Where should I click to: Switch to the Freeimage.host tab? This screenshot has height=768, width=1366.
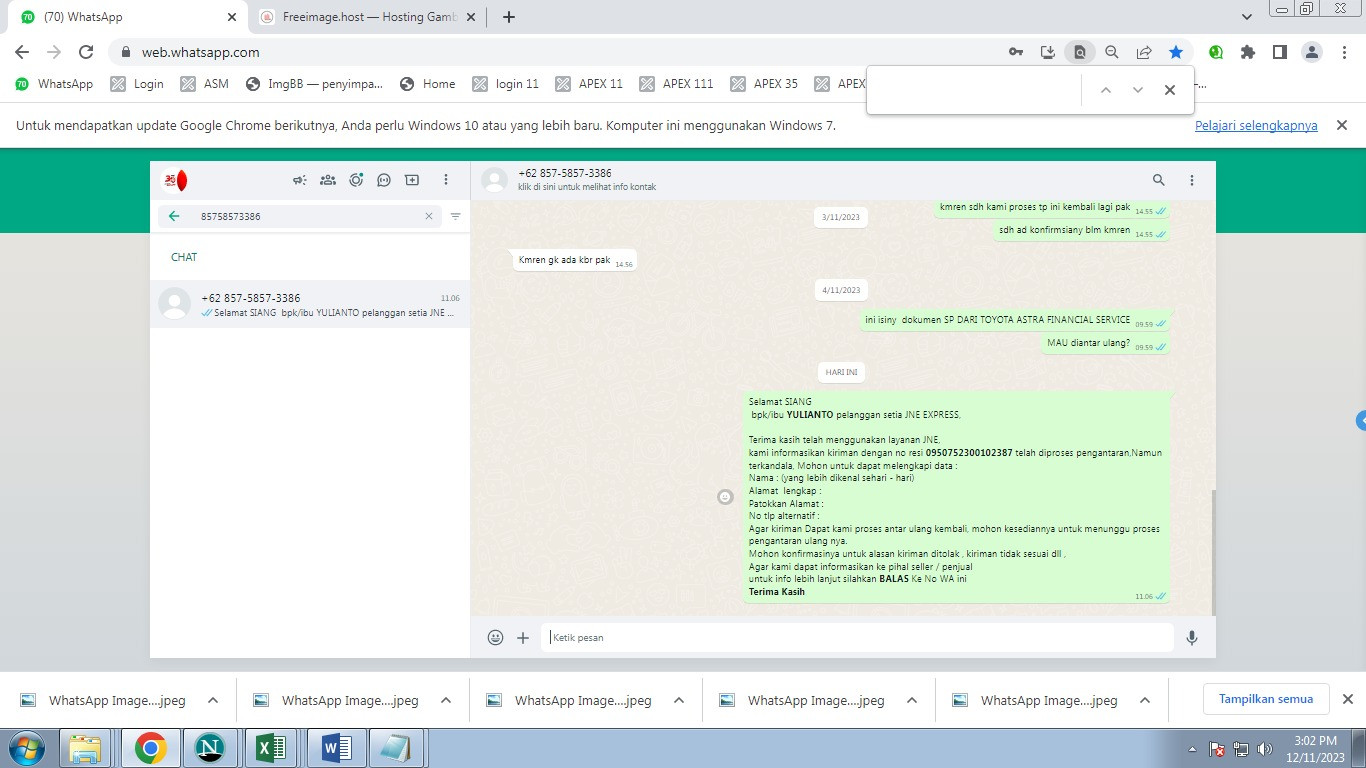coord(365,17)
